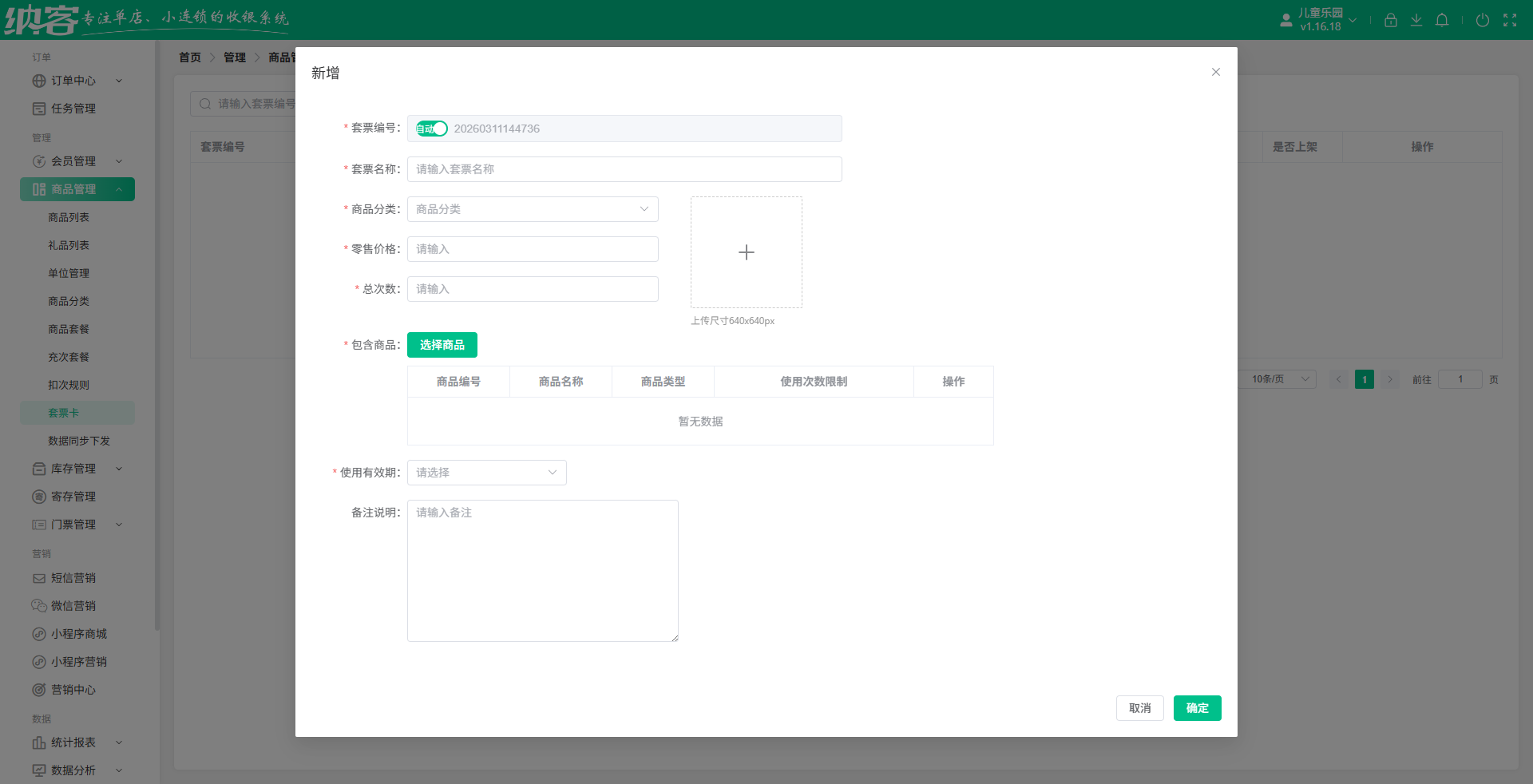Image resolution: width=1533 pixels, height=784 pixels.
Task: Open the 使用有效期 dropdown
Action: 486,473
